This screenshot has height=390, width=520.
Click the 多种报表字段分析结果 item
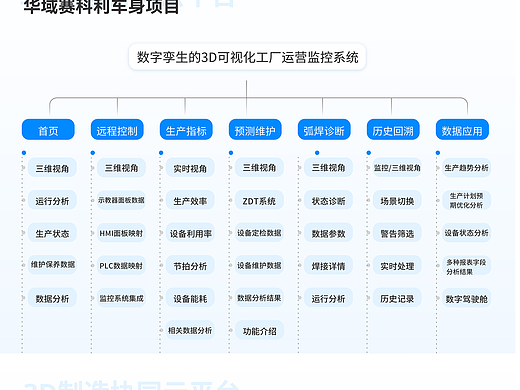point(466,266)
